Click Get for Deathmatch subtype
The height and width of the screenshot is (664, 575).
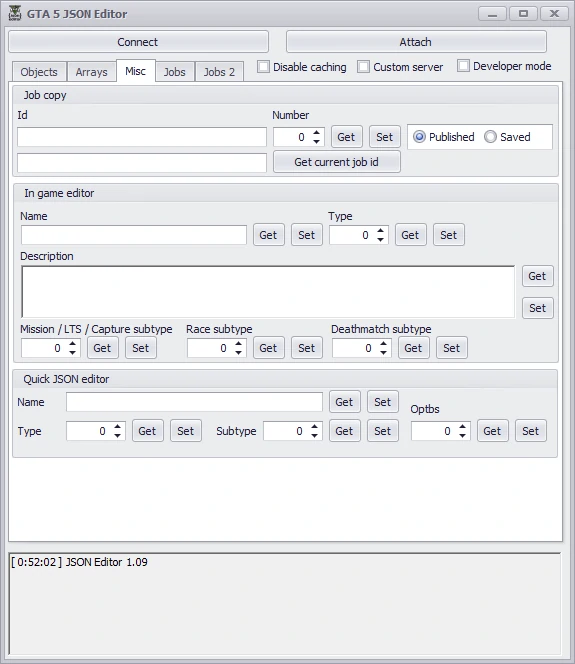coord(413,348)
